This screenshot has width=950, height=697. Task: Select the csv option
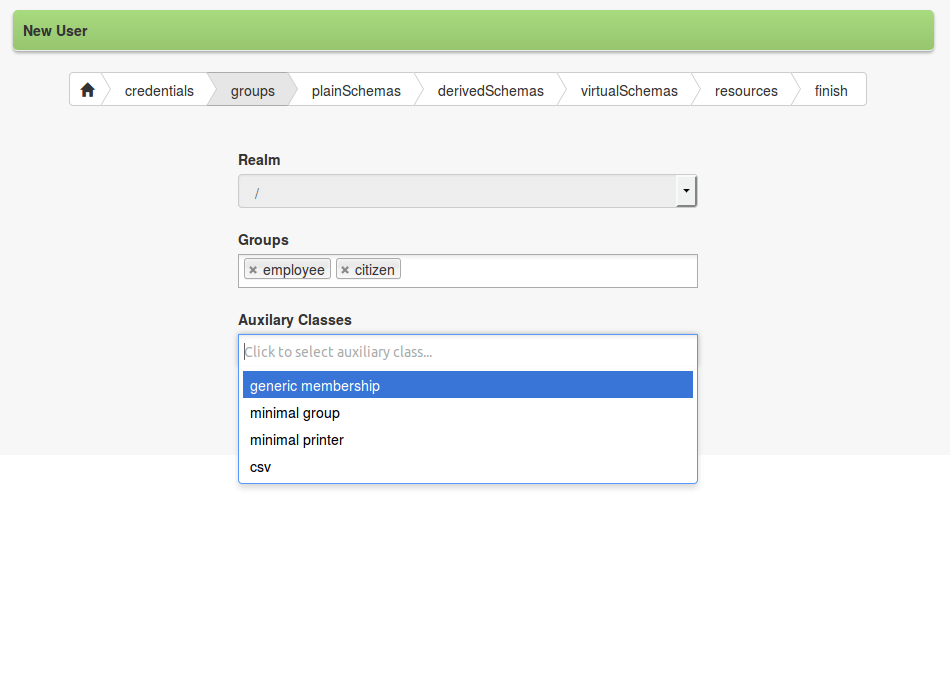[468, 467]
